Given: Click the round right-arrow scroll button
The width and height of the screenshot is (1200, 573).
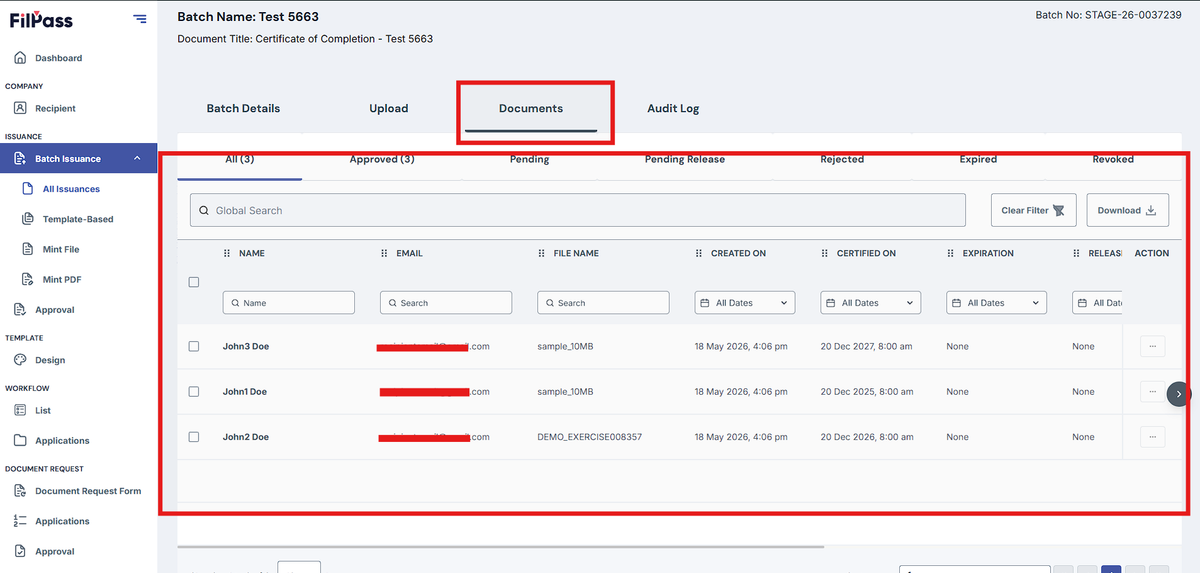Looking at the screenshot, I should tap(1178, 394).
